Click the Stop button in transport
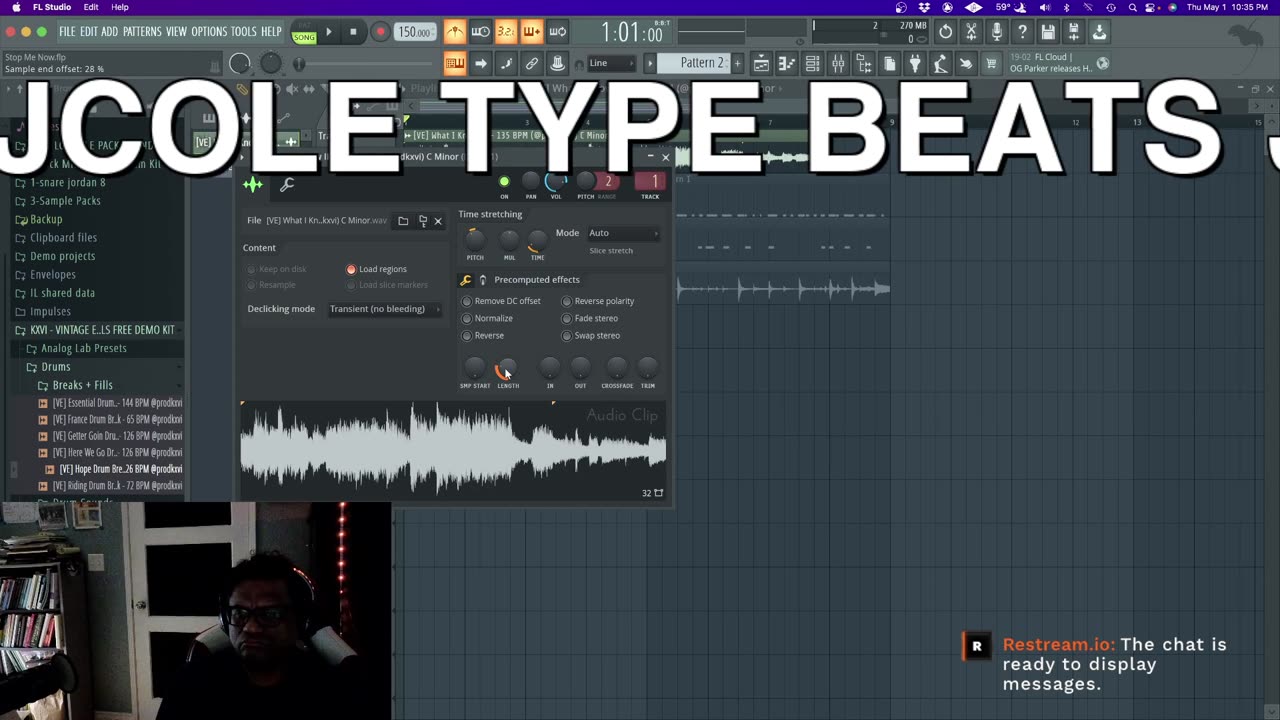Screen dimensions: 1280x720 (x=353, y=32)
